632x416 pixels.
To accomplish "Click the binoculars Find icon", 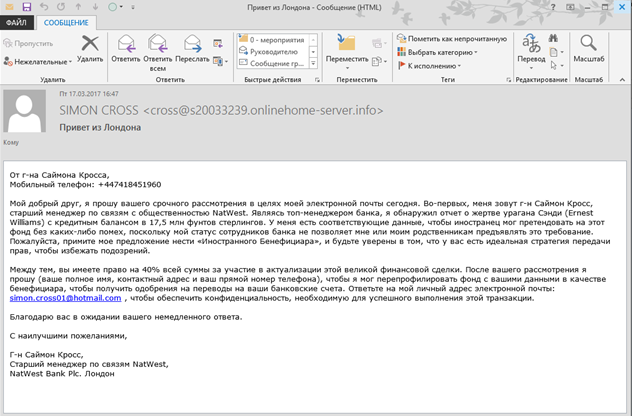I will point(553,38).
